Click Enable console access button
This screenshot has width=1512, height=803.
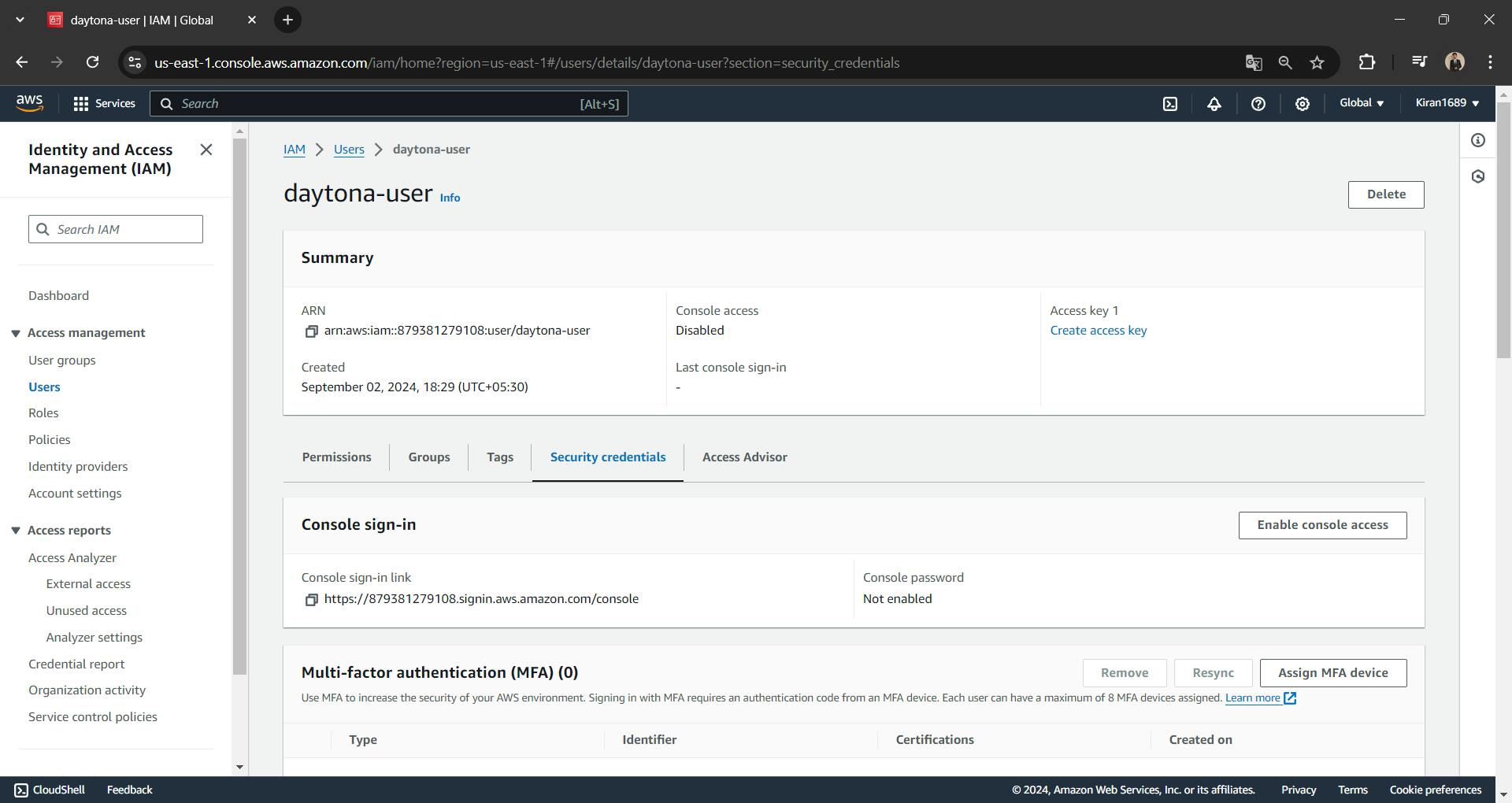coord(1322,525)
